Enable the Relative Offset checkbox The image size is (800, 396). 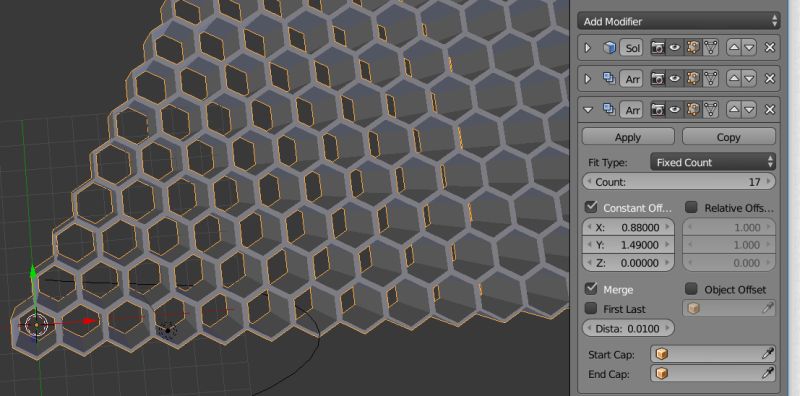691,207
